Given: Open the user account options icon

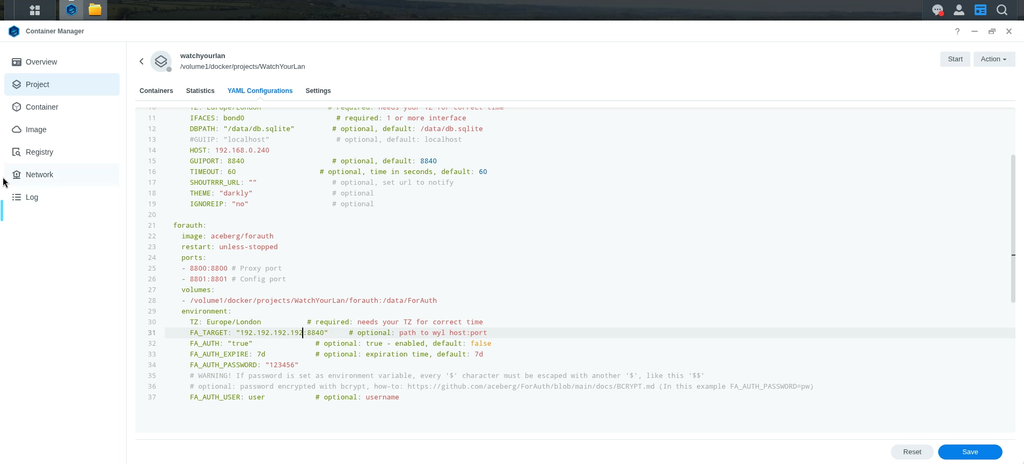Looking at the screenshot, I should [x=959, y=10].
